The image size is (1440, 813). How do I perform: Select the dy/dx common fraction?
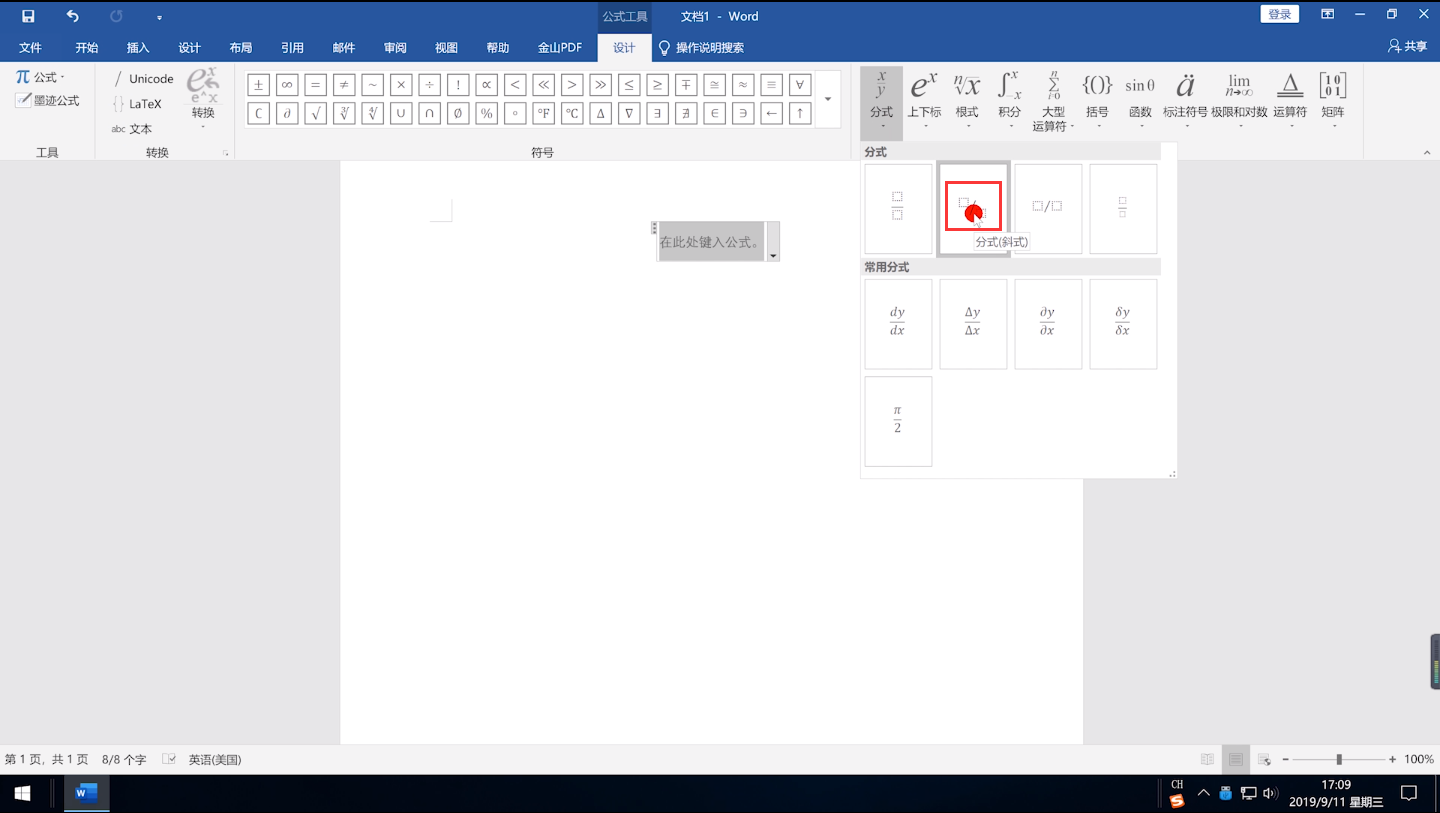click(898, 323)
